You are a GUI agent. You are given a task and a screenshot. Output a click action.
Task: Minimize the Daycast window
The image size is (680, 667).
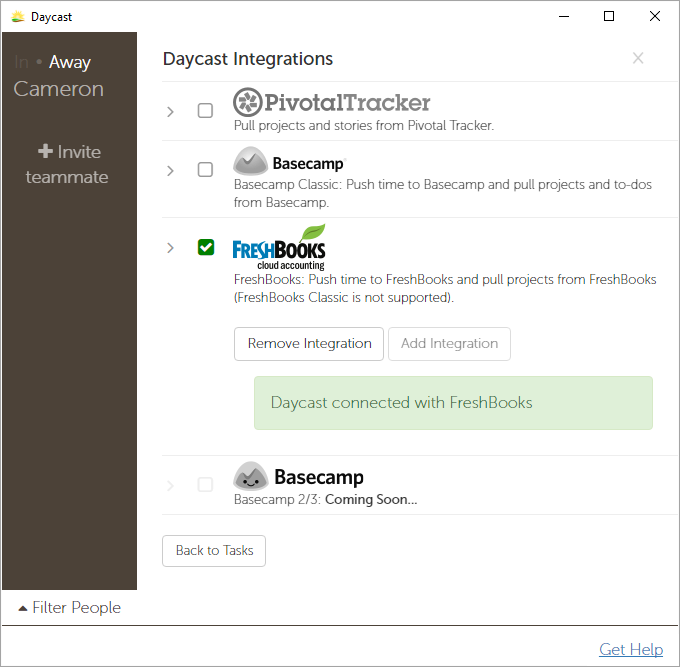click(564, 16)
